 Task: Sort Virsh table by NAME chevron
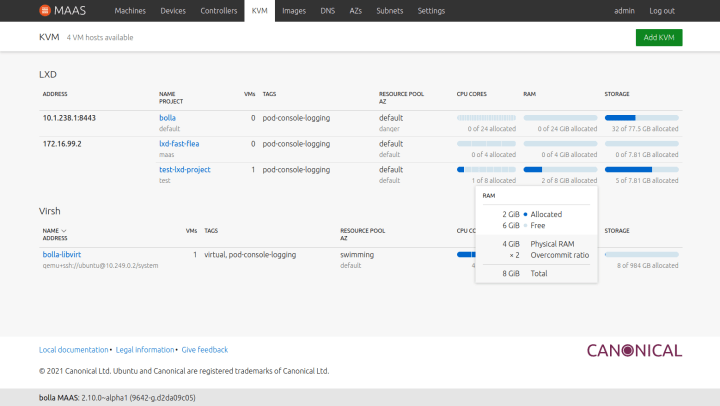coord(64,231)
